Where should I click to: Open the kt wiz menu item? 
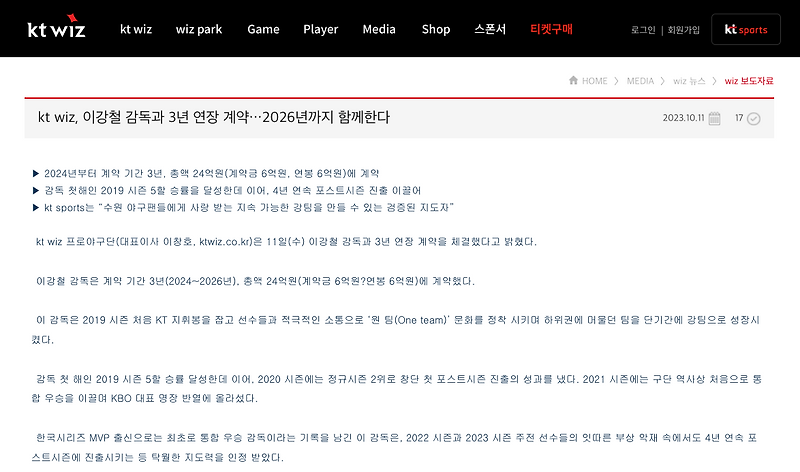tap(136, 29)
